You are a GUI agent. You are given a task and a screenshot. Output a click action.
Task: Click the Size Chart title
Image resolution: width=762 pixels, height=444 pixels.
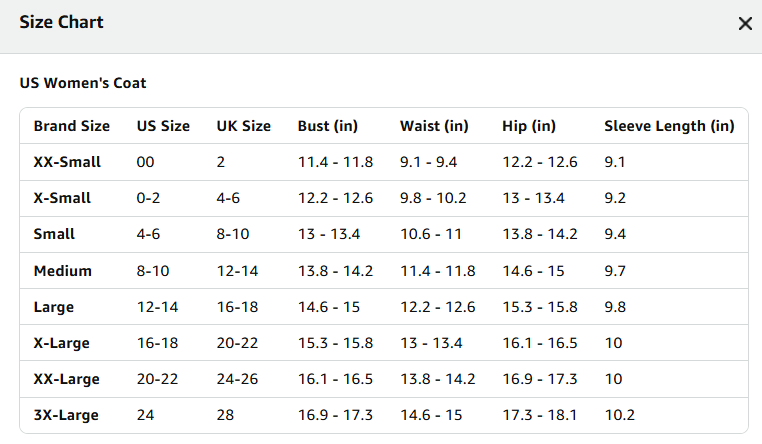(61, 22)
